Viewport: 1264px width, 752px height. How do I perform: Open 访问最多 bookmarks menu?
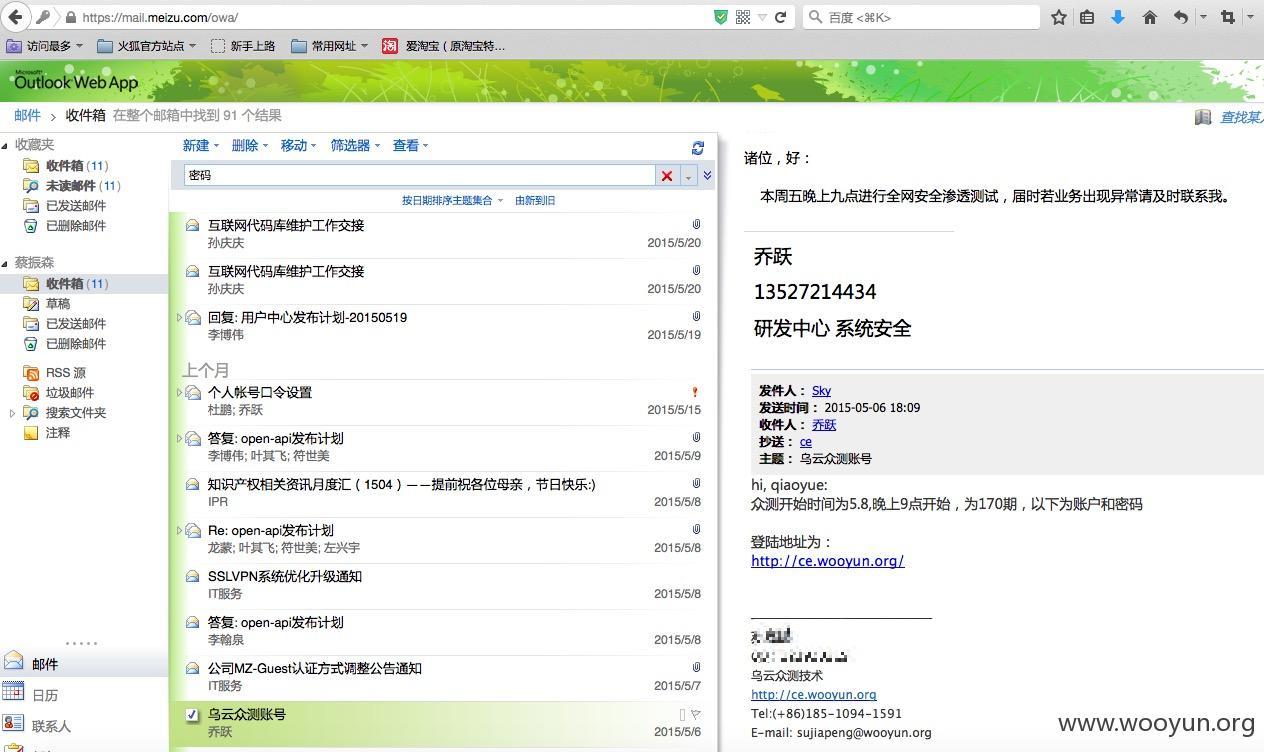pyautogui.click(x=45, y=46)
